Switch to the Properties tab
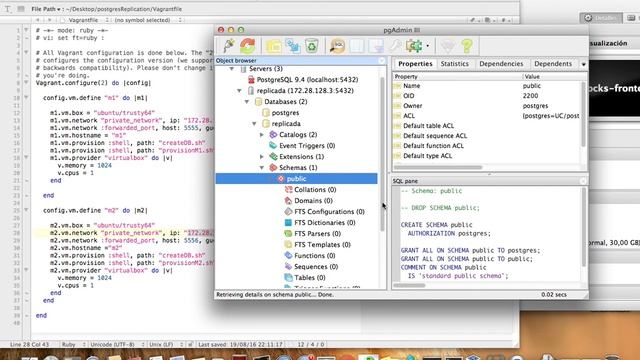Screen dimensions: 640x360 tap(415, 64)
